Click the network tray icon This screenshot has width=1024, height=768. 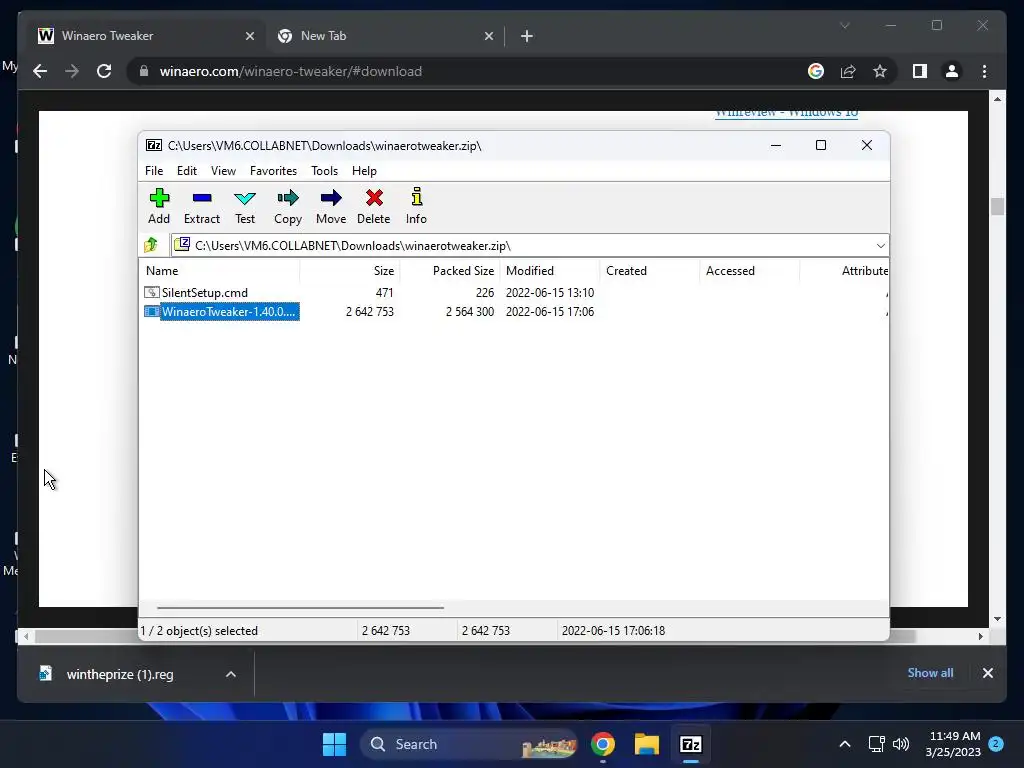(x=876, y=744)
